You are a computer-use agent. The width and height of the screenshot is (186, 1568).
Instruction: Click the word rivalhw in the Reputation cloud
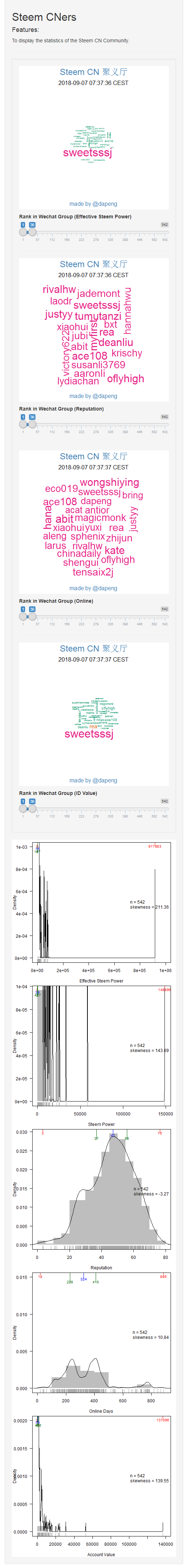pos(59,289)
